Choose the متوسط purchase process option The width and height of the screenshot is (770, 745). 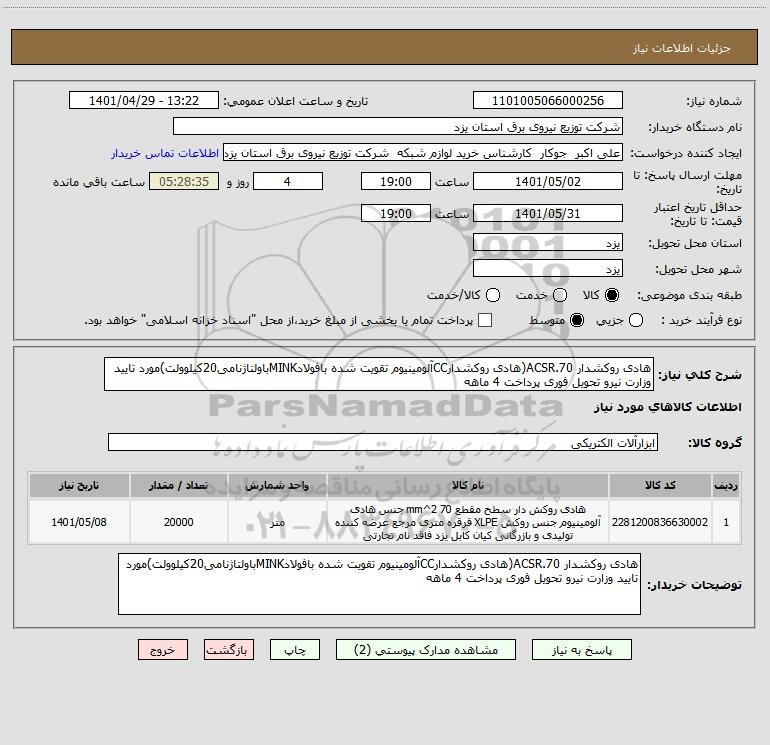[x=577, y=320]
